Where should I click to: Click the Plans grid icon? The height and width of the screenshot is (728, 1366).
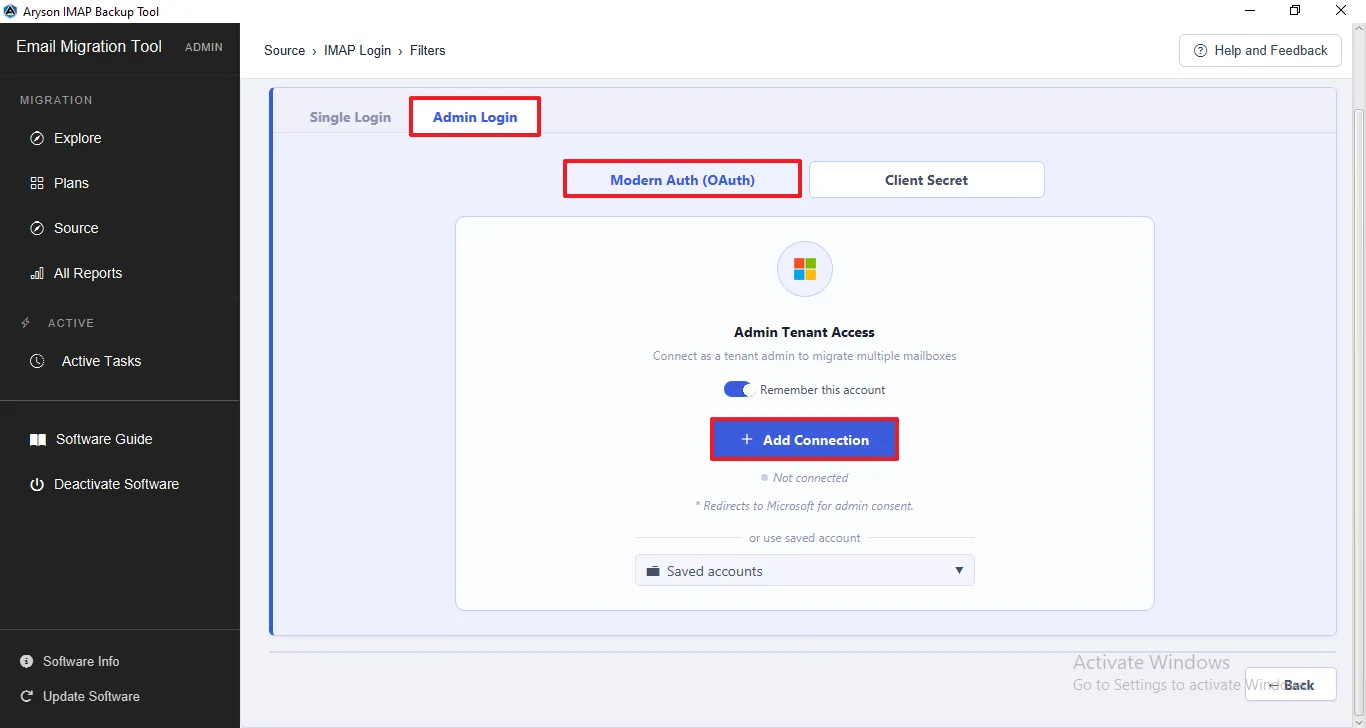tap(37, 183)
